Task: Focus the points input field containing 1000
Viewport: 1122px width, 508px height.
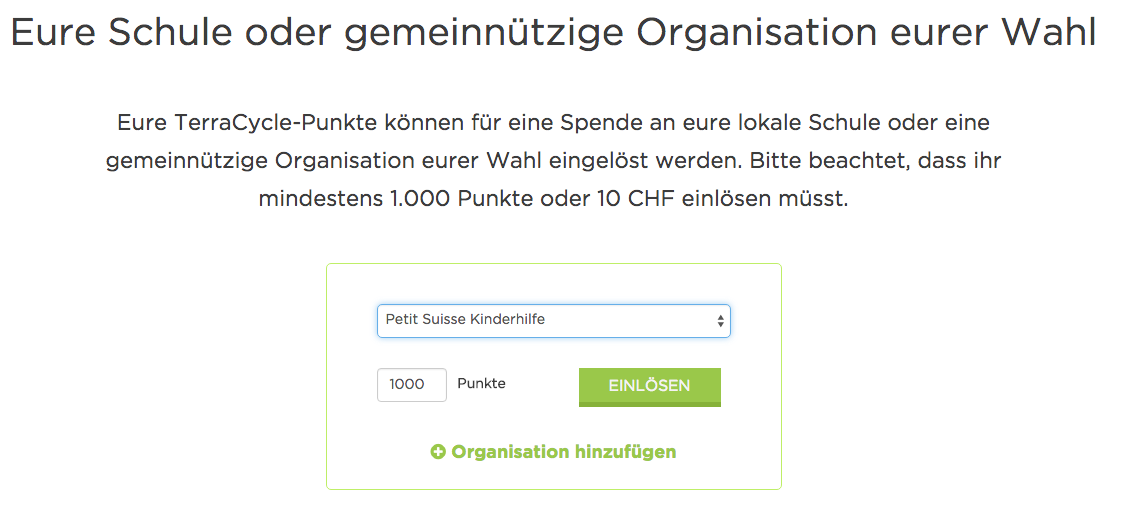Action: click(411, 385)
